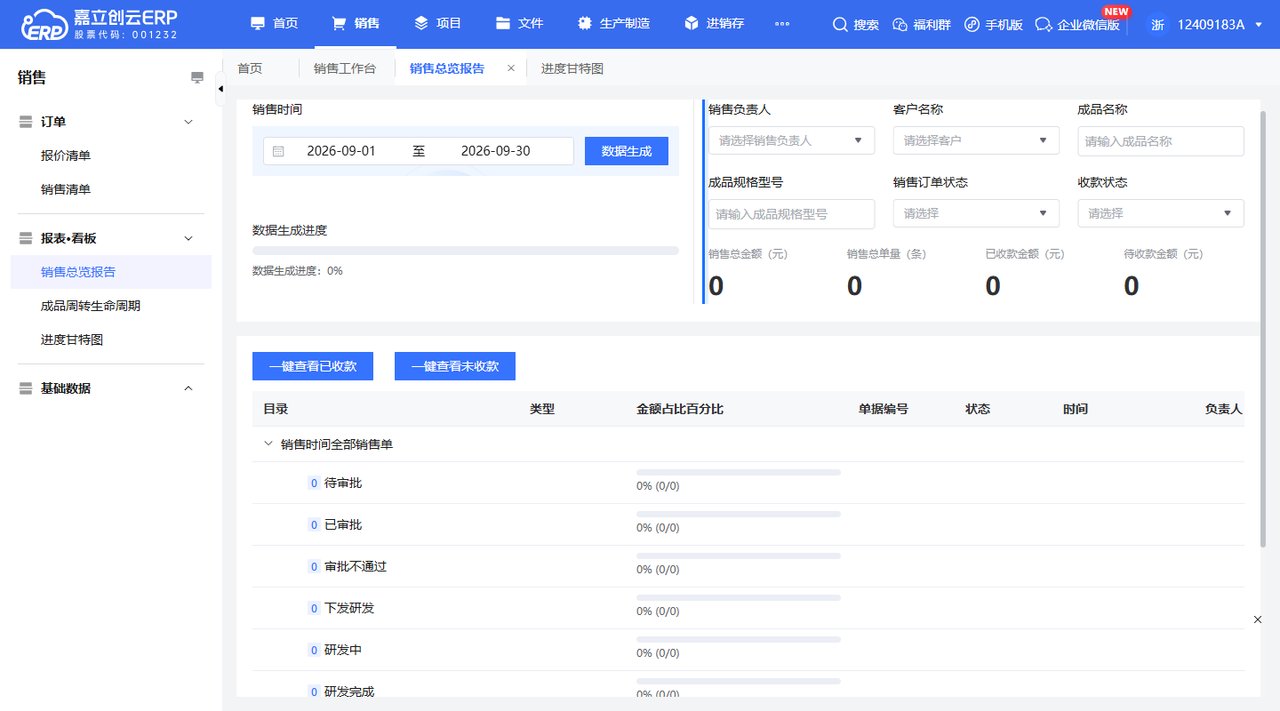Click the 数据生成 button
The height and width of the screenshot is (711, 1280).
coord(626,151)
